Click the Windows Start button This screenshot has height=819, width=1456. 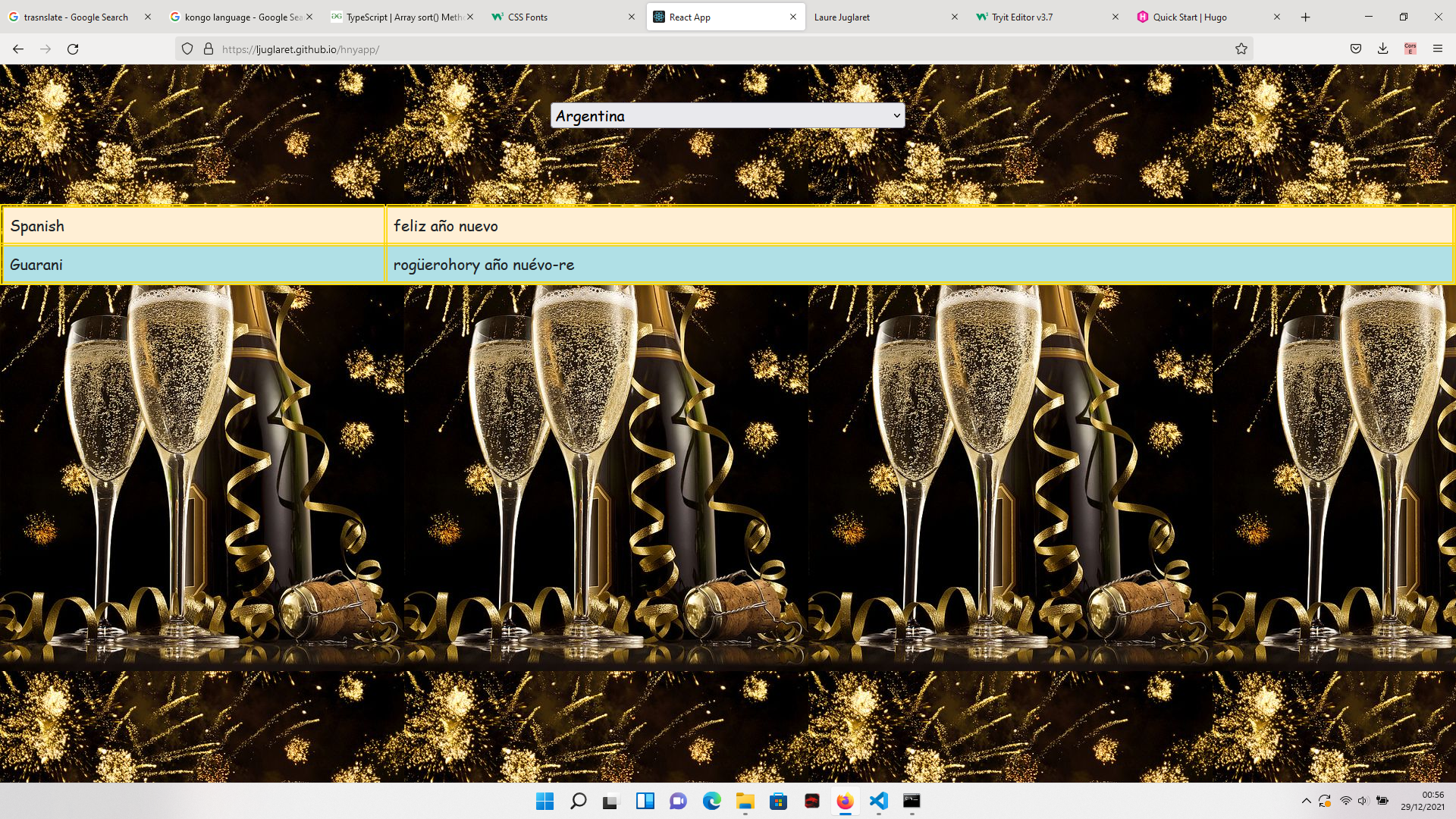(x=544, y=801)
